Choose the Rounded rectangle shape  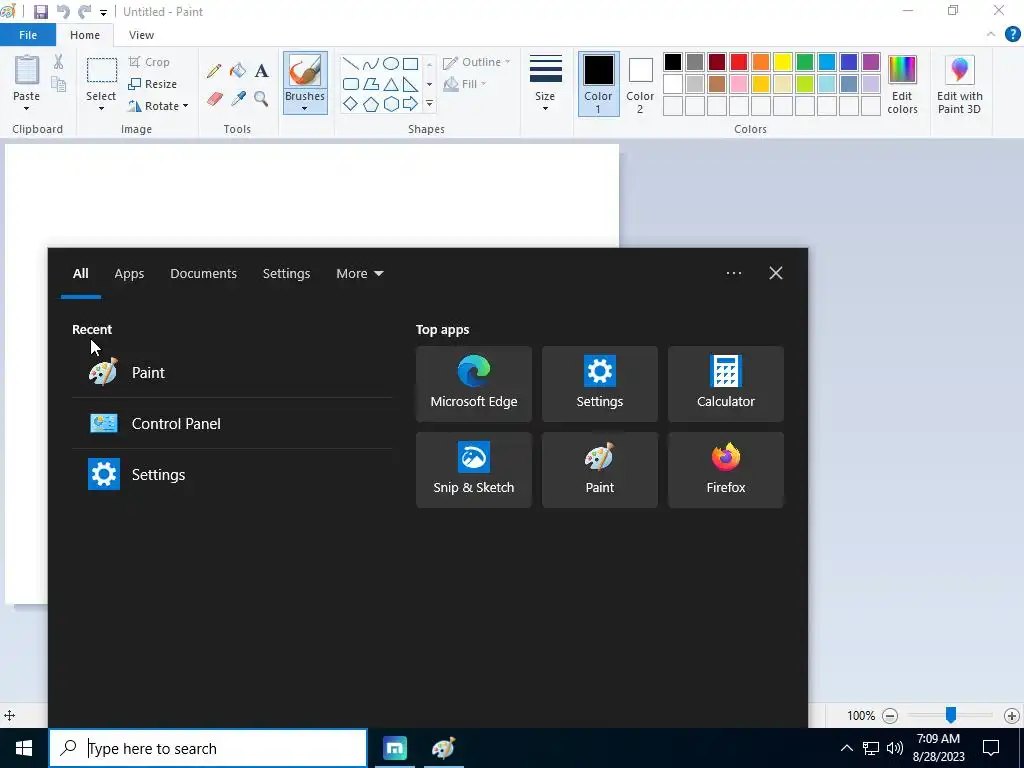pyautogui.click(x=351, y=84)
